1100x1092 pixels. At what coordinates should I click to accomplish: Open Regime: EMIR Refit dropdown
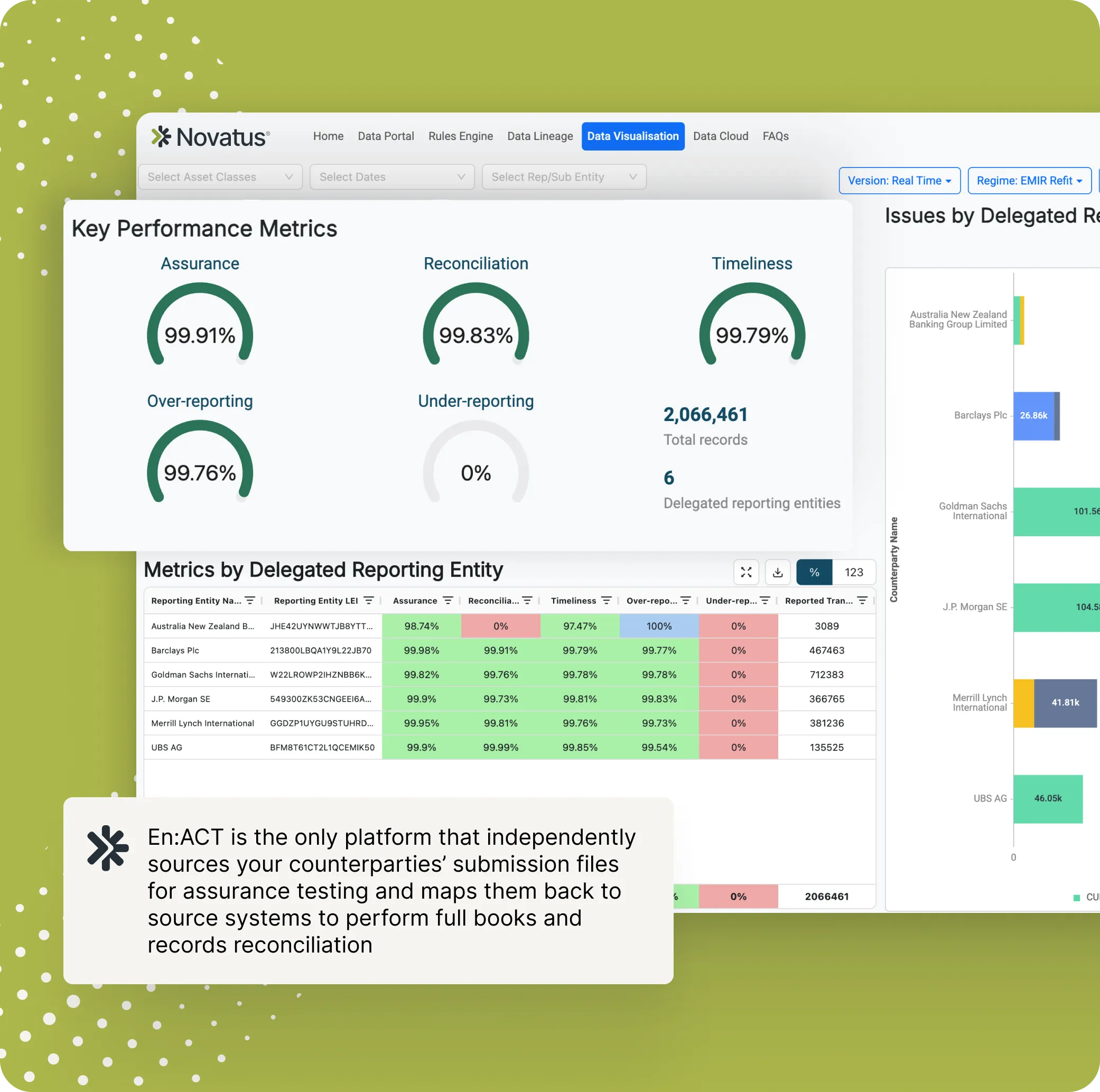1029,181
